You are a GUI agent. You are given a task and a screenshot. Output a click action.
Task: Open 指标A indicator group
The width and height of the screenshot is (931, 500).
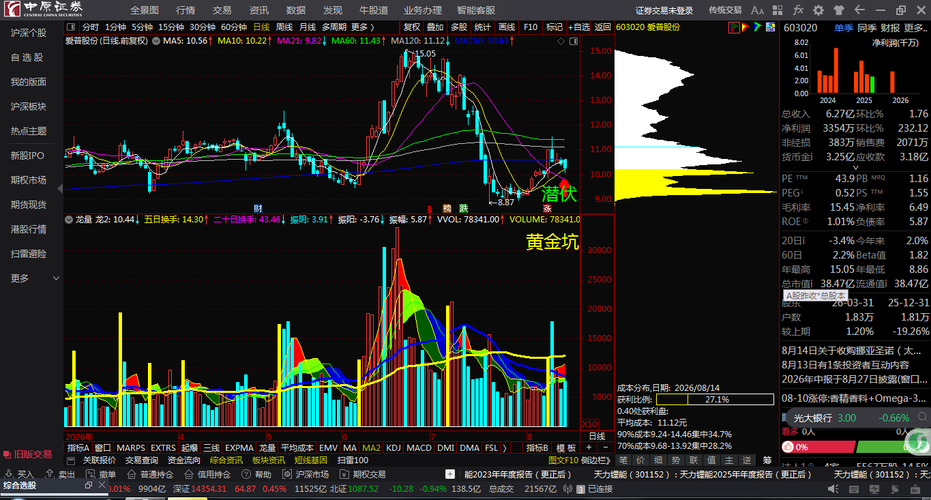[x=78, y=448]
